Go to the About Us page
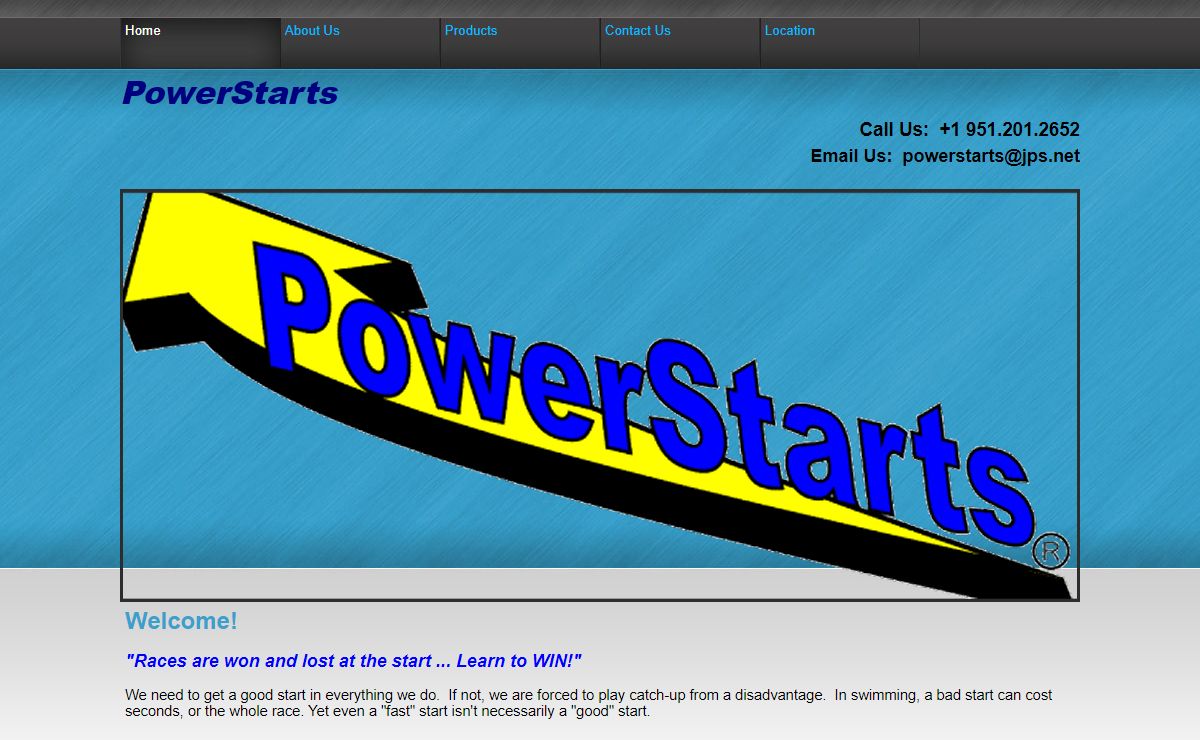This screenshot has height=740, width=1200. tap(360, 43)
